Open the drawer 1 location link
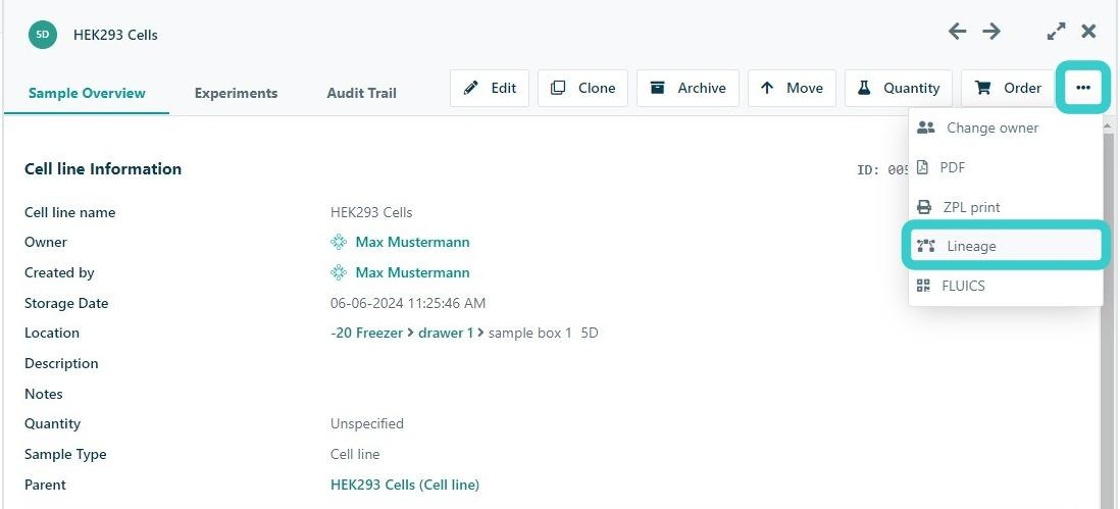 point(446,333)
